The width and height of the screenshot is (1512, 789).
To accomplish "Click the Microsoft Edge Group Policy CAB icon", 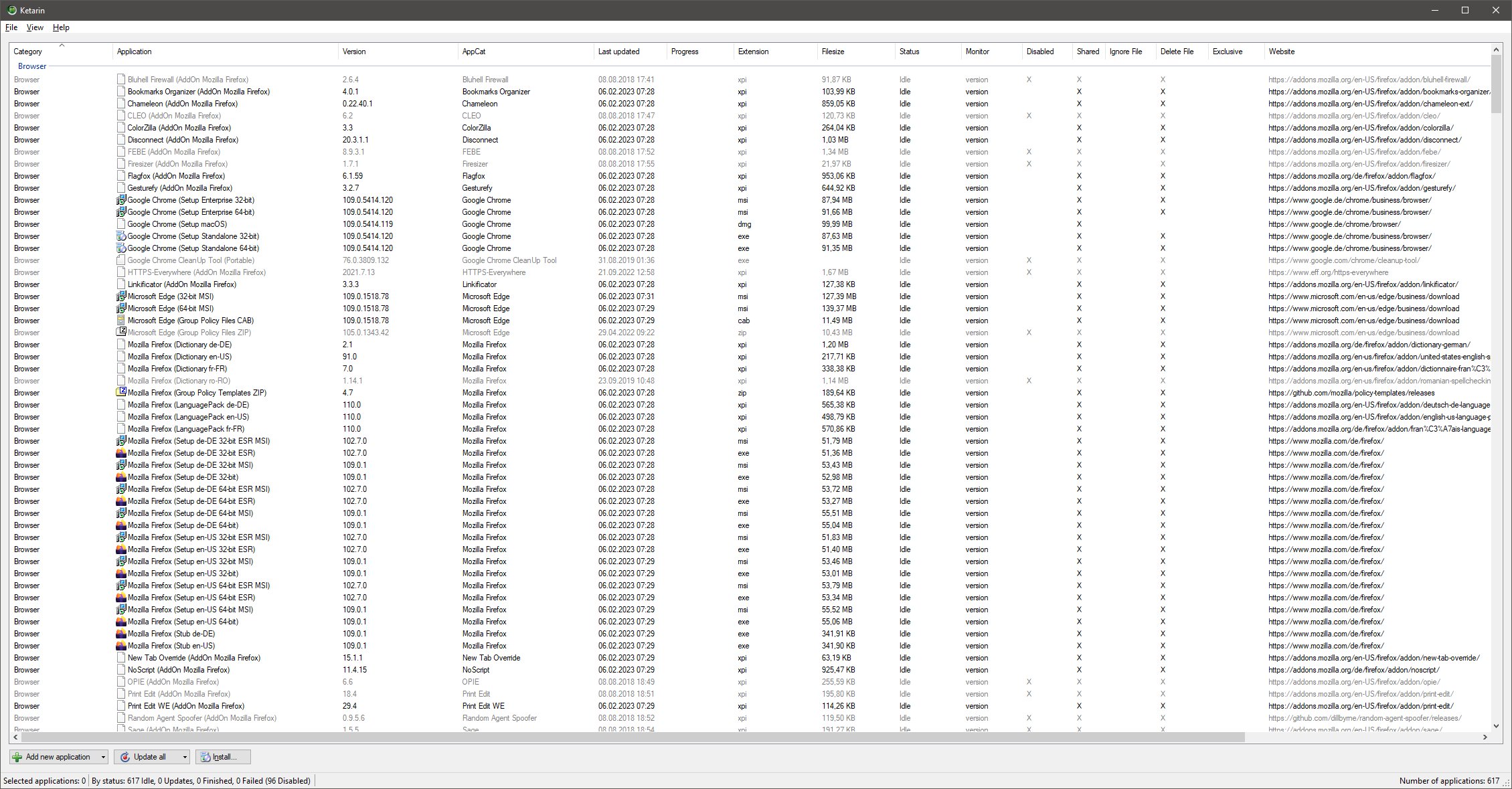I will click(121, 321).
